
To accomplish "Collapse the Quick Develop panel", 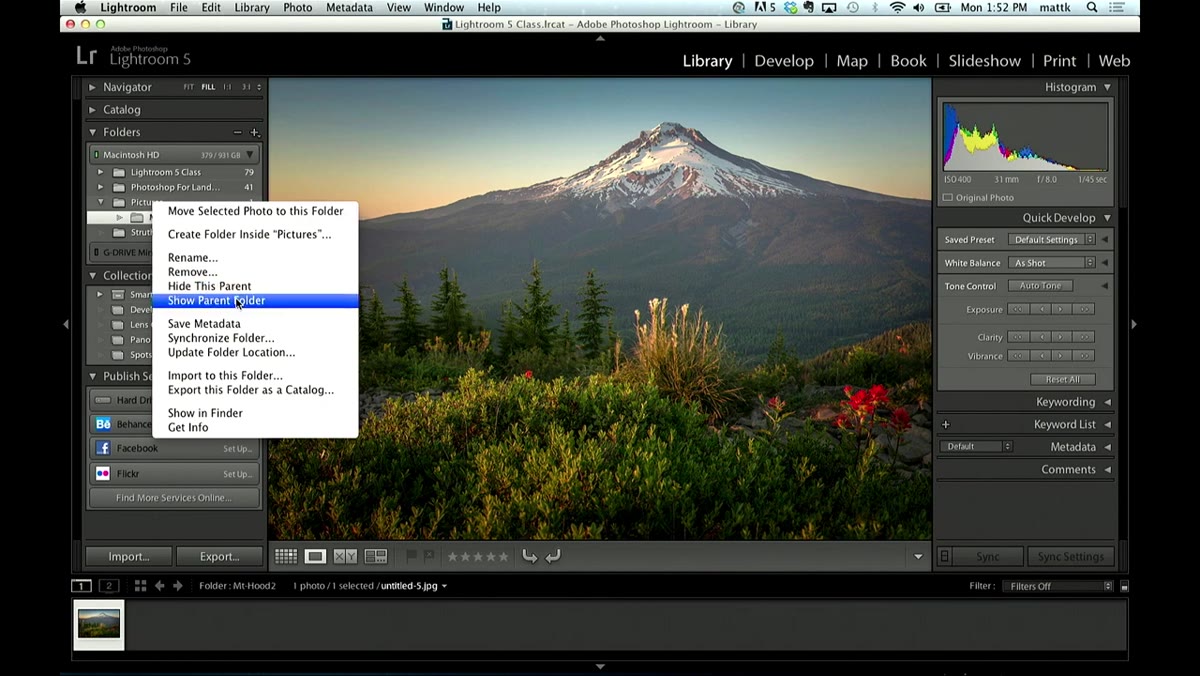I will pos(1107,218).
